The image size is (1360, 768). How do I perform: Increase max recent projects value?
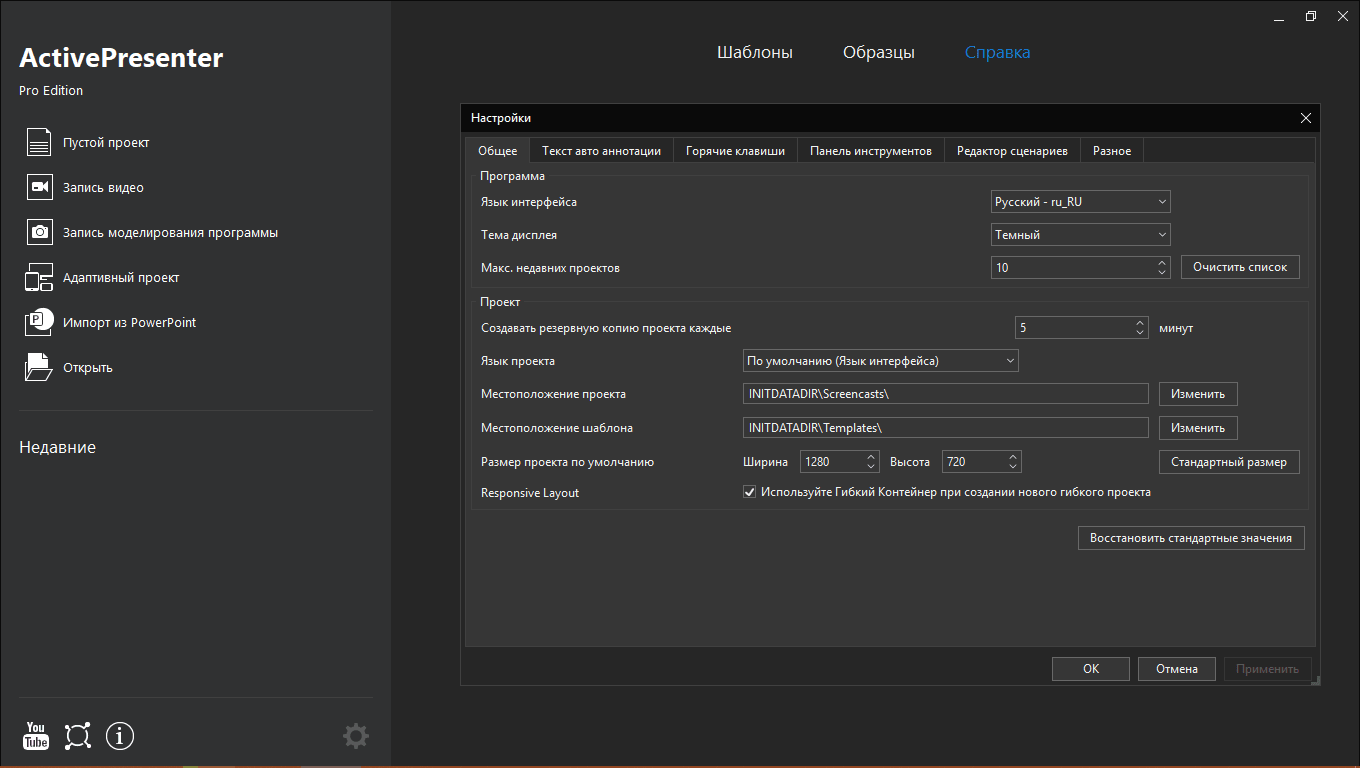coord(1162,262)
